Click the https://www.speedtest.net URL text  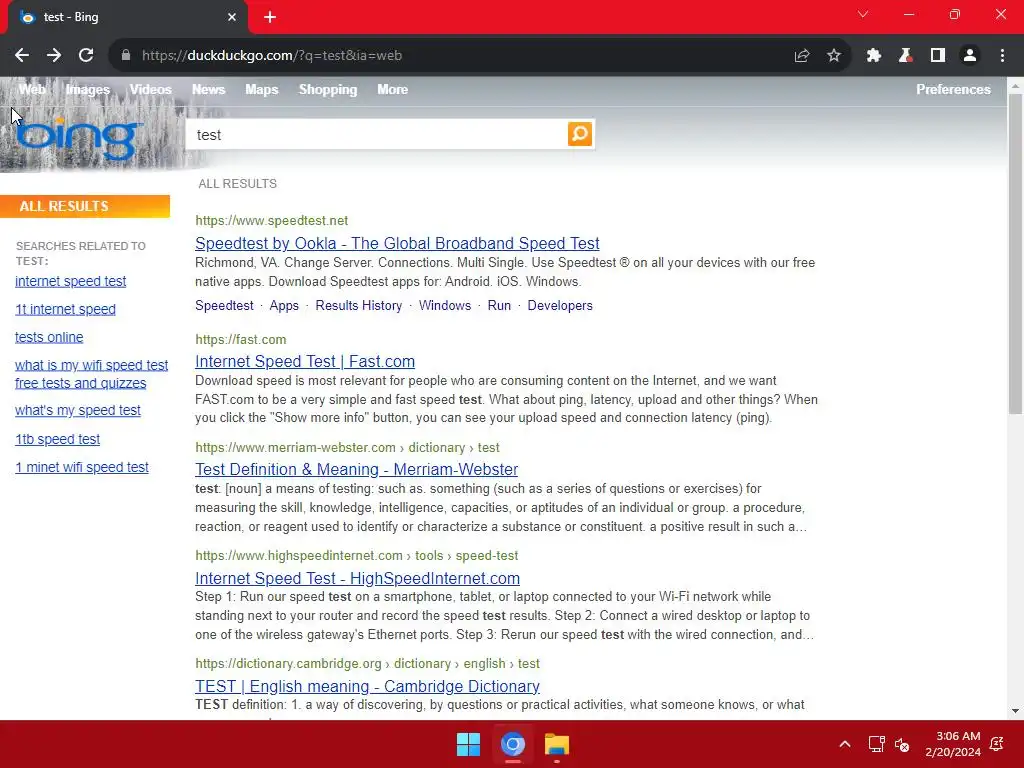click(272, 221)
